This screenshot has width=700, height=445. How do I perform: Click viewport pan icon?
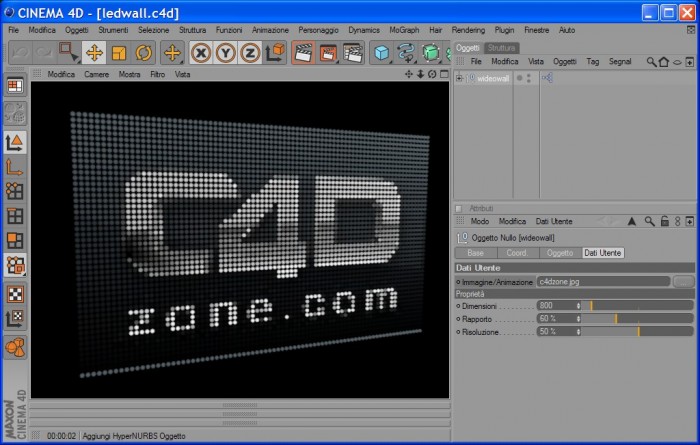tap(408, 74)
